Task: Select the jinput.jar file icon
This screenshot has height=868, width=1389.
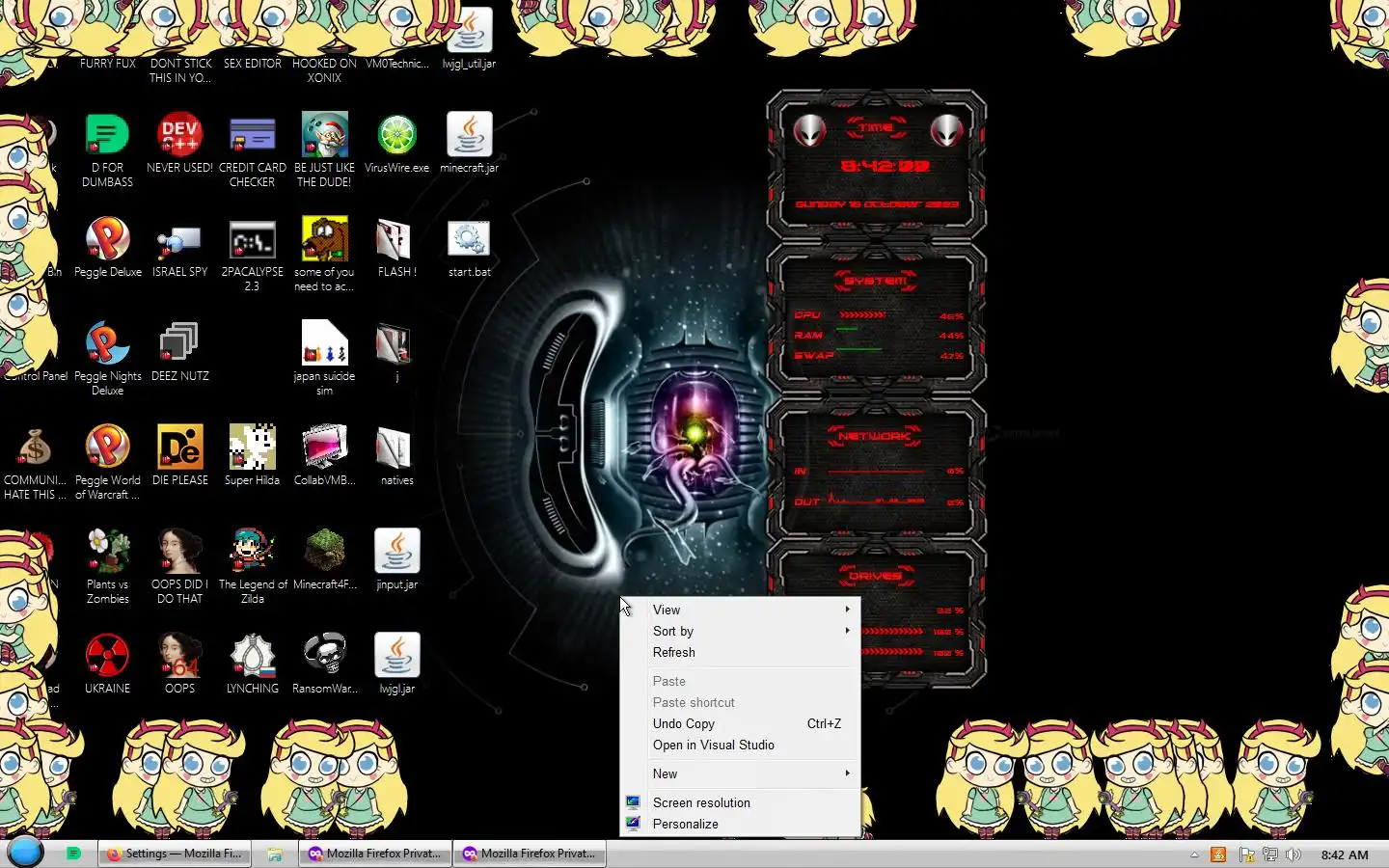Action: [x=396, y=552]
